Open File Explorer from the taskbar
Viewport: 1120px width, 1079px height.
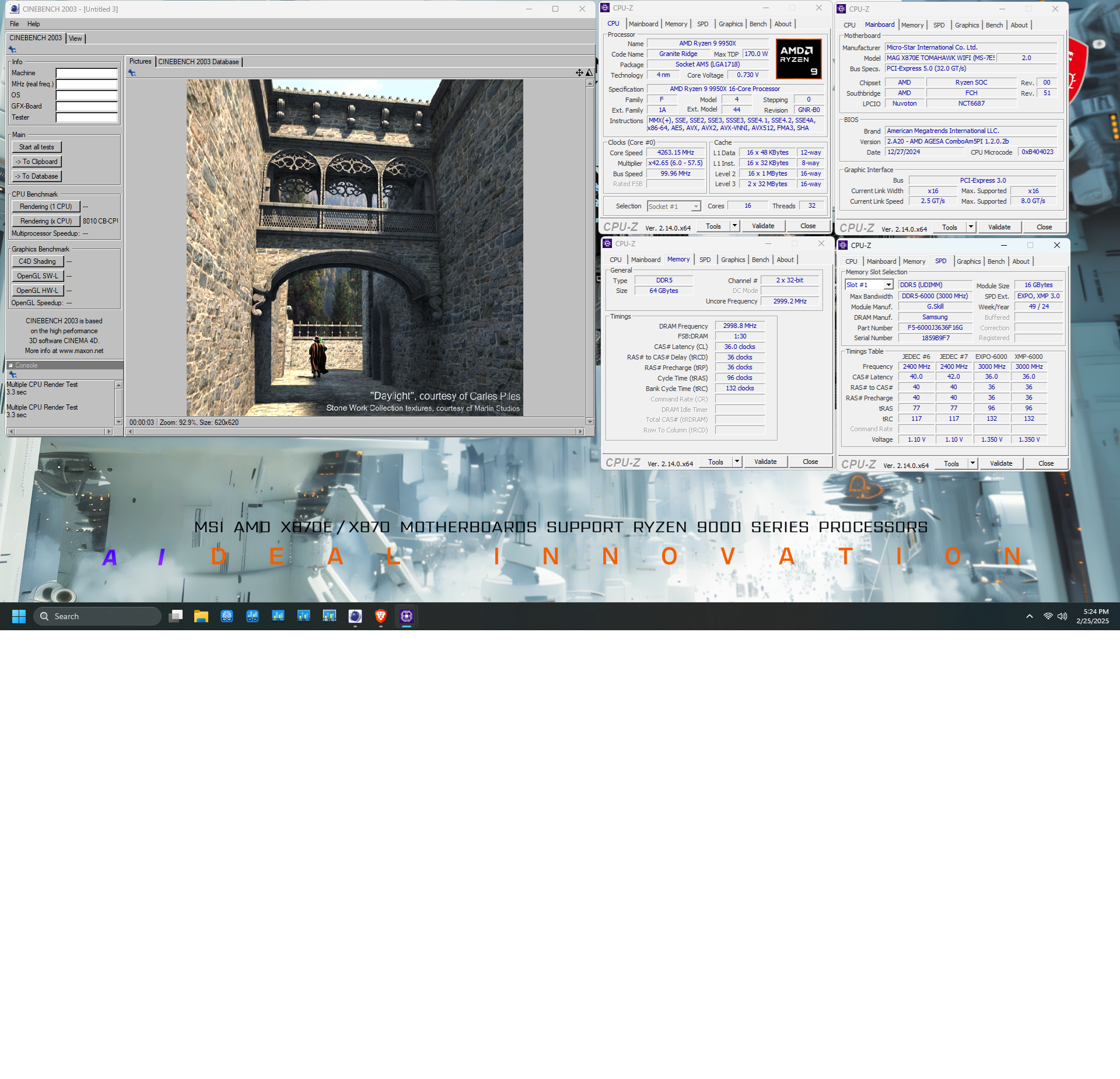click(201, 616)
